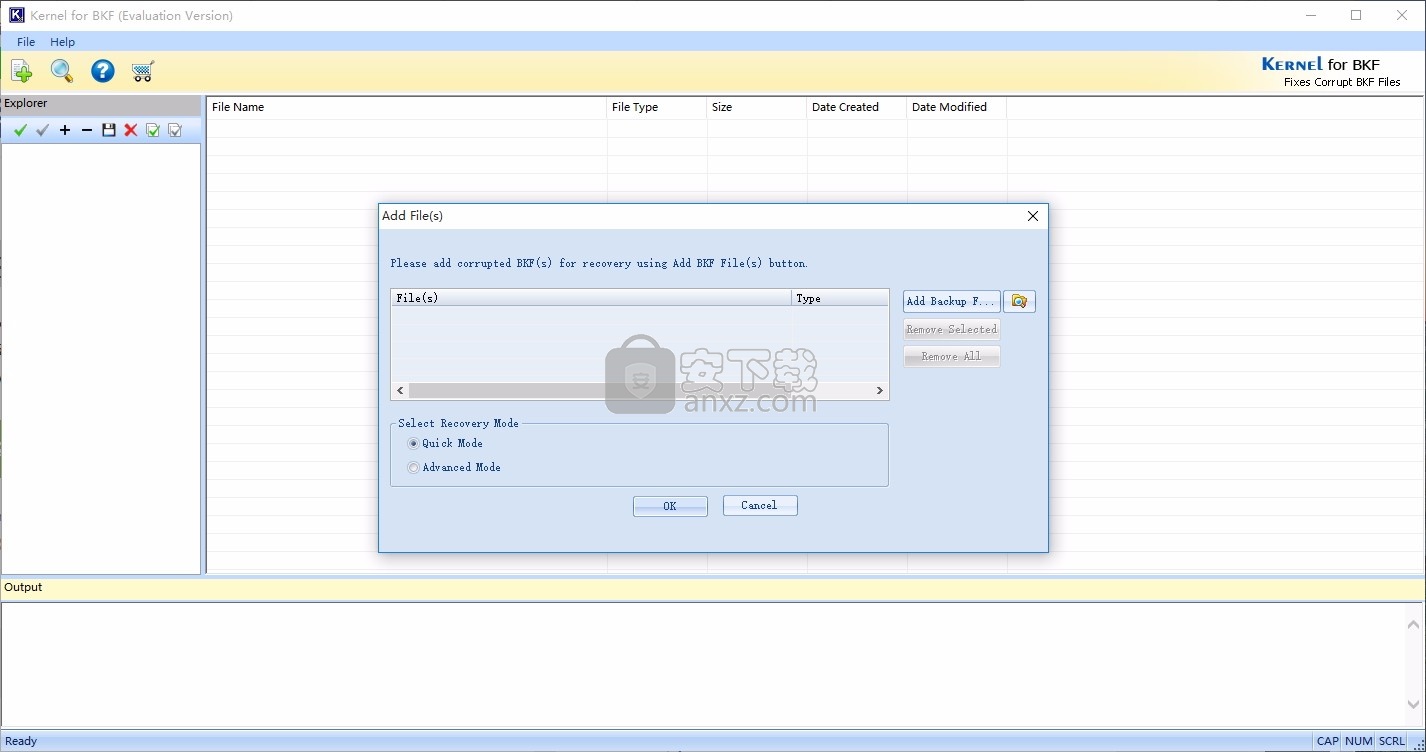Select Quick Mode recovery option
Image resolution: width=1426 pixels, height=752 pixels.
[x=445, y=443]
